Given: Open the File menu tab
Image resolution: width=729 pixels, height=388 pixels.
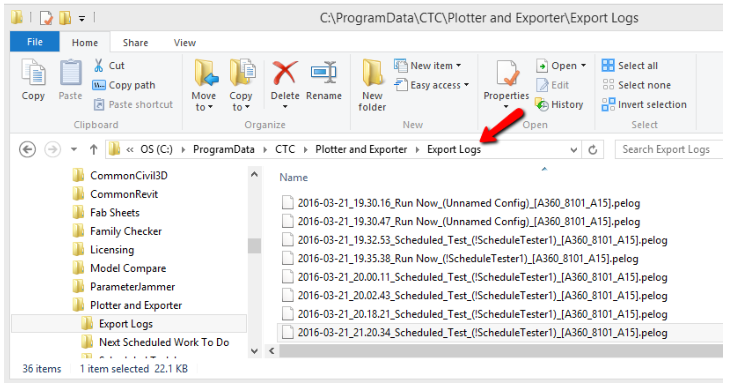Looking at the screenshot, I should [35, 42].
